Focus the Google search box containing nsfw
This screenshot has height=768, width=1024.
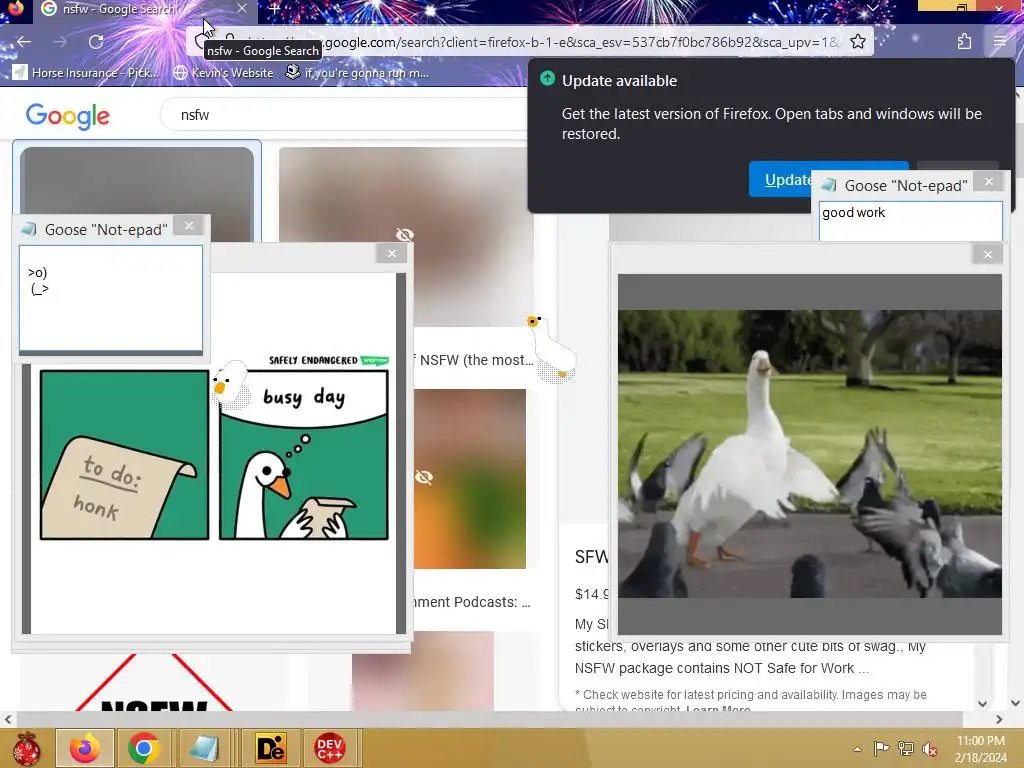pos(346,115)
